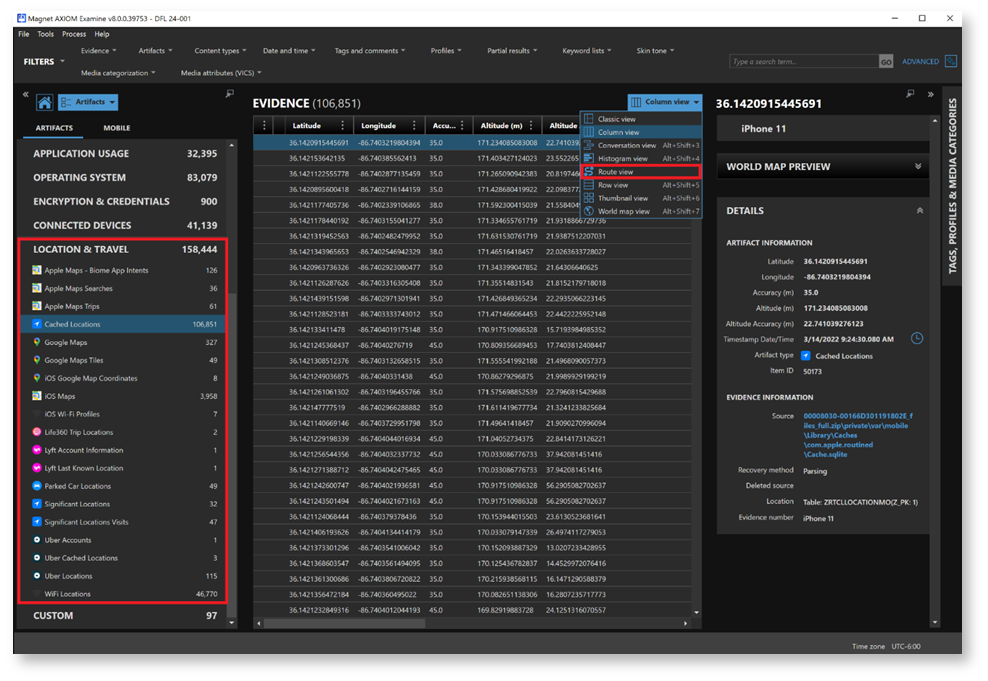This screenshot has width=988, height=681.
Task: Open the Date and time filter dropdown
Action: (289, 51)
